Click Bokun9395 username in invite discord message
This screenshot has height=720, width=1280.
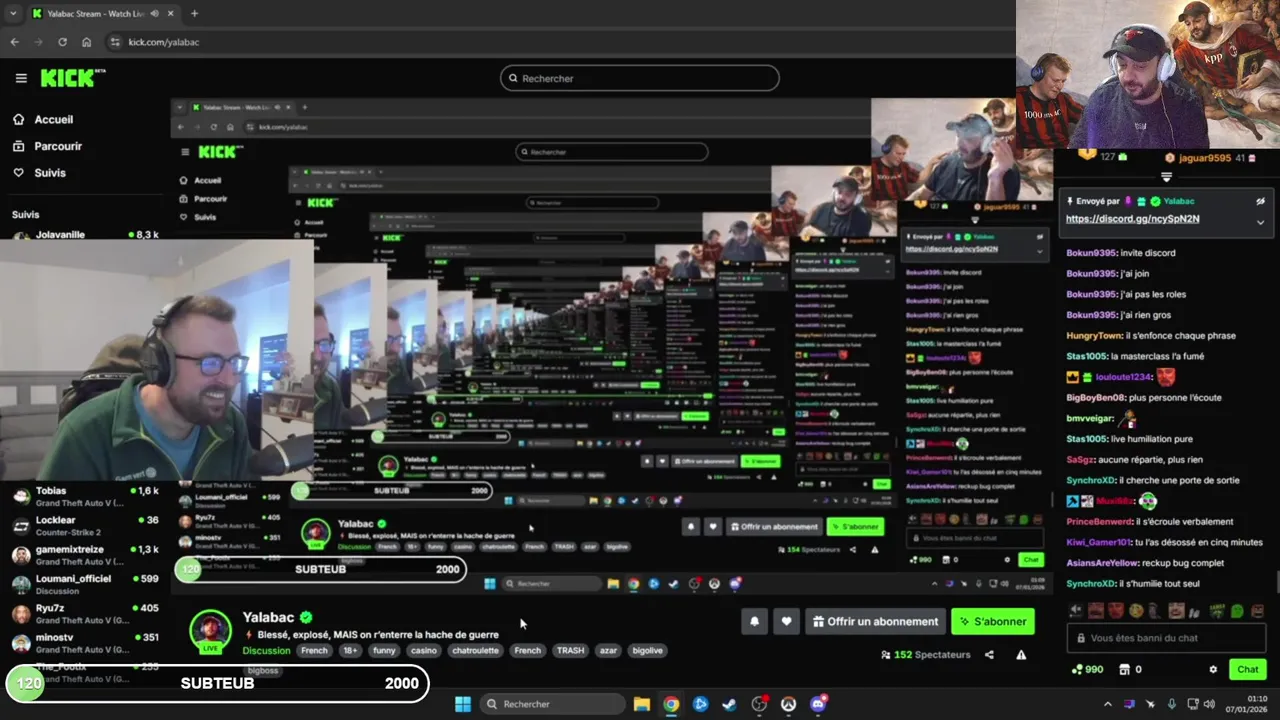(x=1091, y=253)
